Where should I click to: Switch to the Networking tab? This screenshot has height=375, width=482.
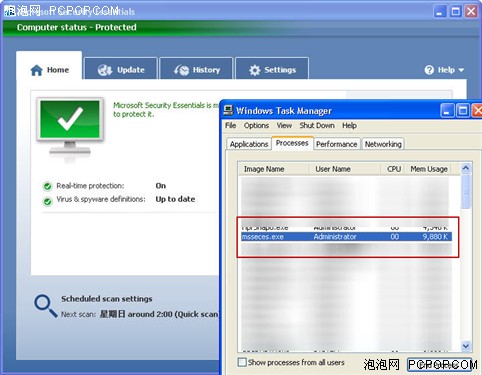click(x=383, y=144)
